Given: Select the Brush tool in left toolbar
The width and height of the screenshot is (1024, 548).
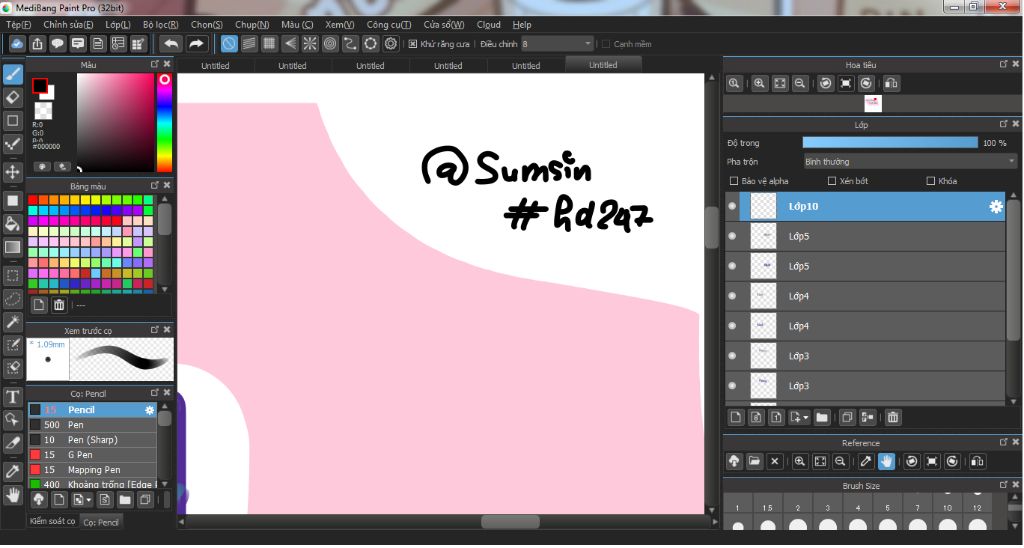Looking at the screenshot, I should tap(12, 74).
